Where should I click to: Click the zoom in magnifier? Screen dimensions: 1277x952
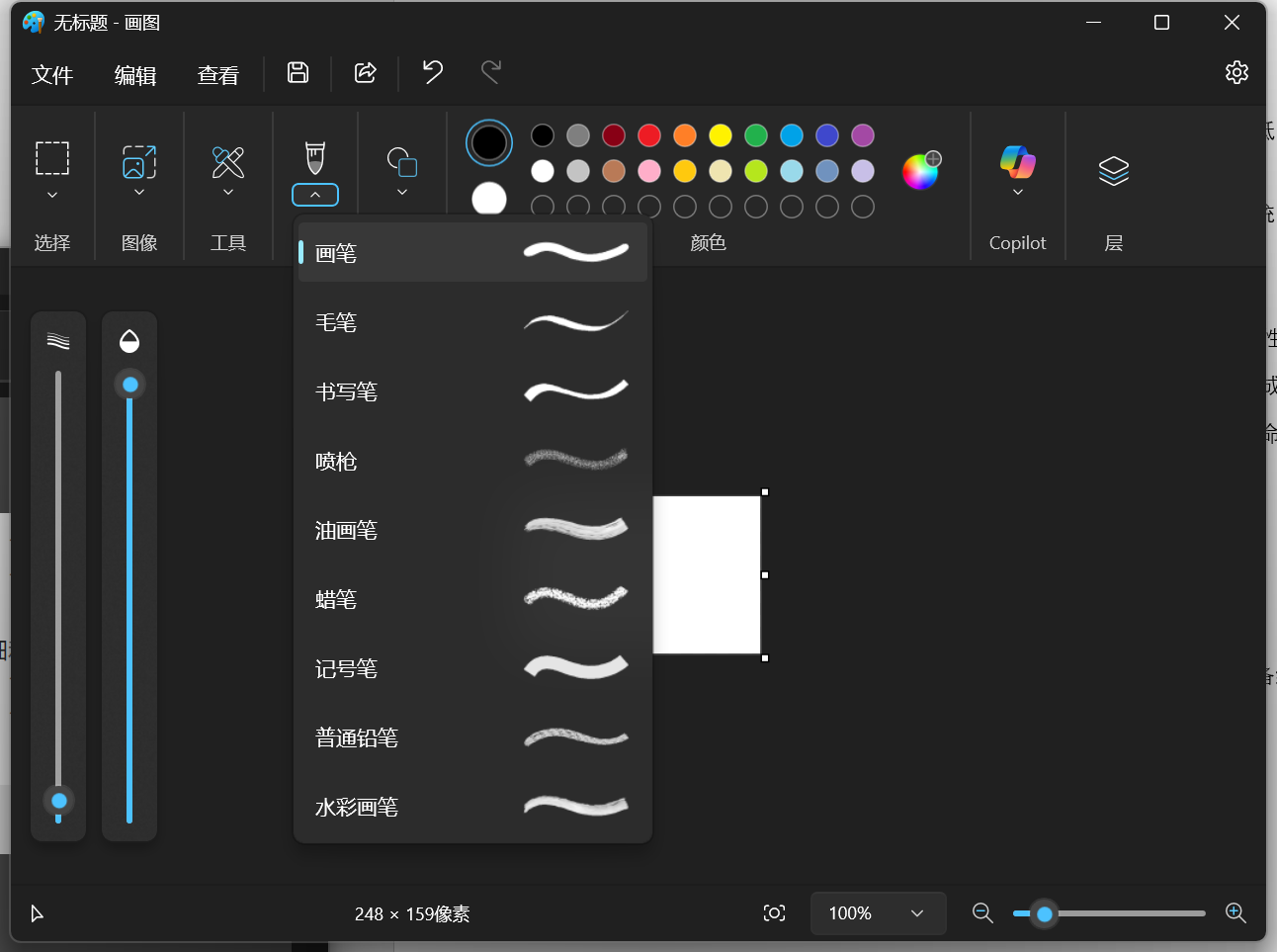[1234, 912]
